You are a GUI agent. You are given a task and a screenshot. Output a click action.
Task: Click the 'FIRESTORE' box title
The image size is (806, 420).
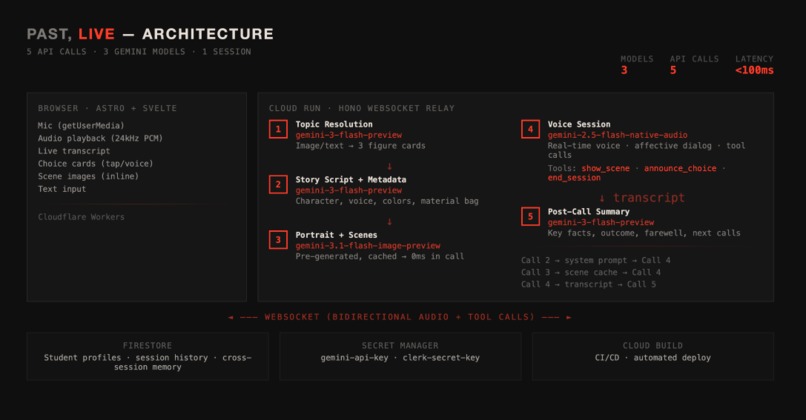click(x=148, y=345)
